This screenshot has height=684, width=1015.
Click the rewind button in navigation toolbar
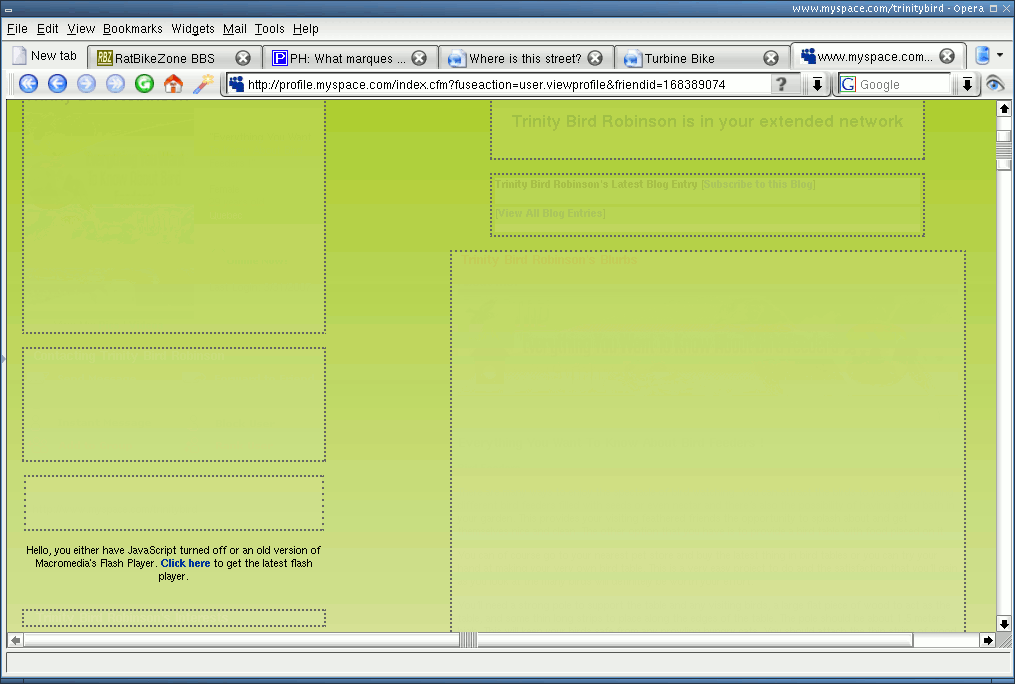point(28,84)
